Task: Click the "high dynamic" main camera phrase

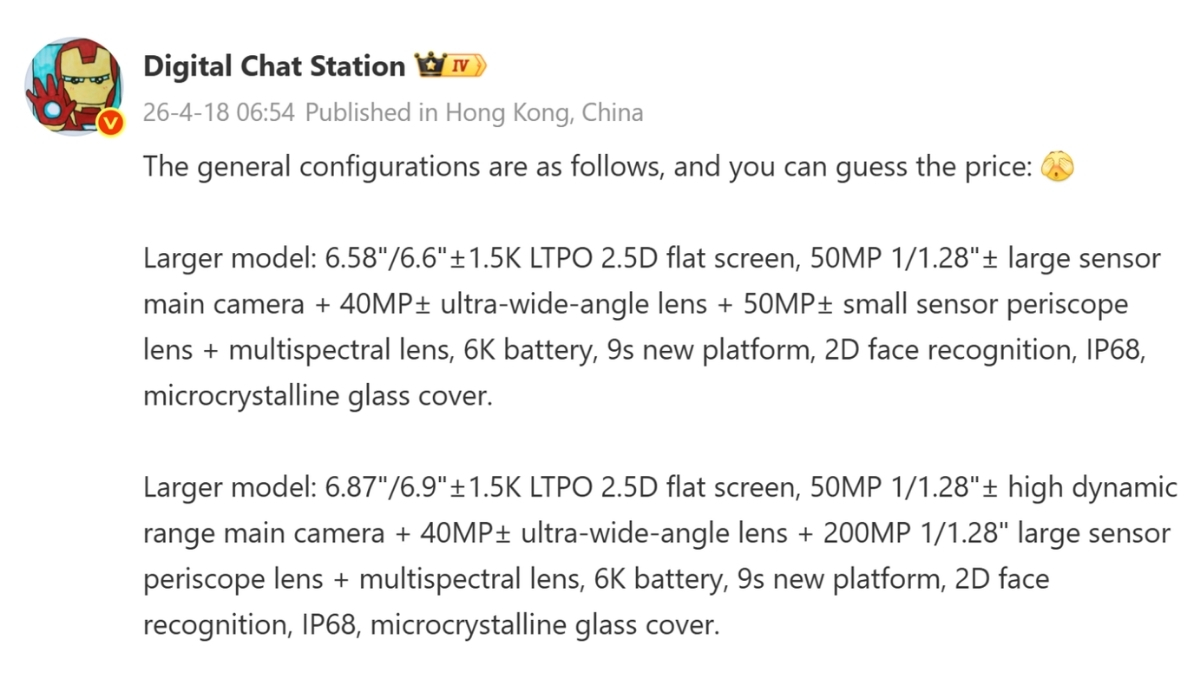Action: pos(1093,488)
